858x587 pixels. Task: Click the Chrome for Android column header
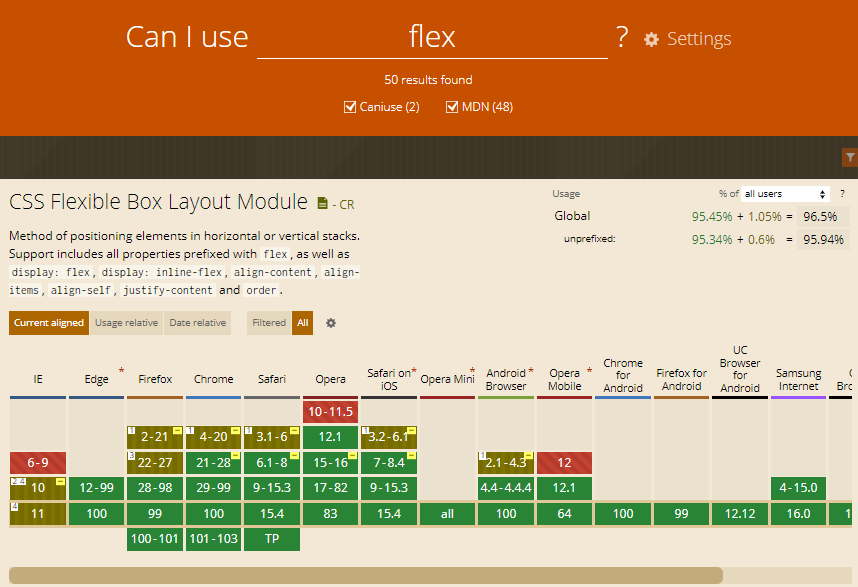[623, 376]
